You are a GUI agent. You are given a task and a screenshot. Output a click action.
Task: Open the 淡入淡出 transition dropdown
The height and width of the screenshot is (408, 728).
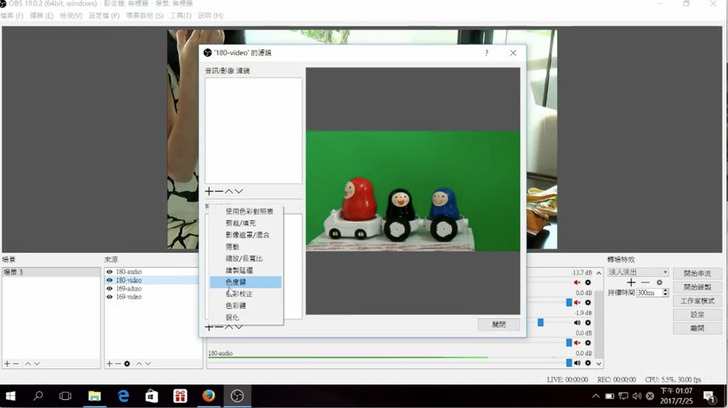point(638,271)
